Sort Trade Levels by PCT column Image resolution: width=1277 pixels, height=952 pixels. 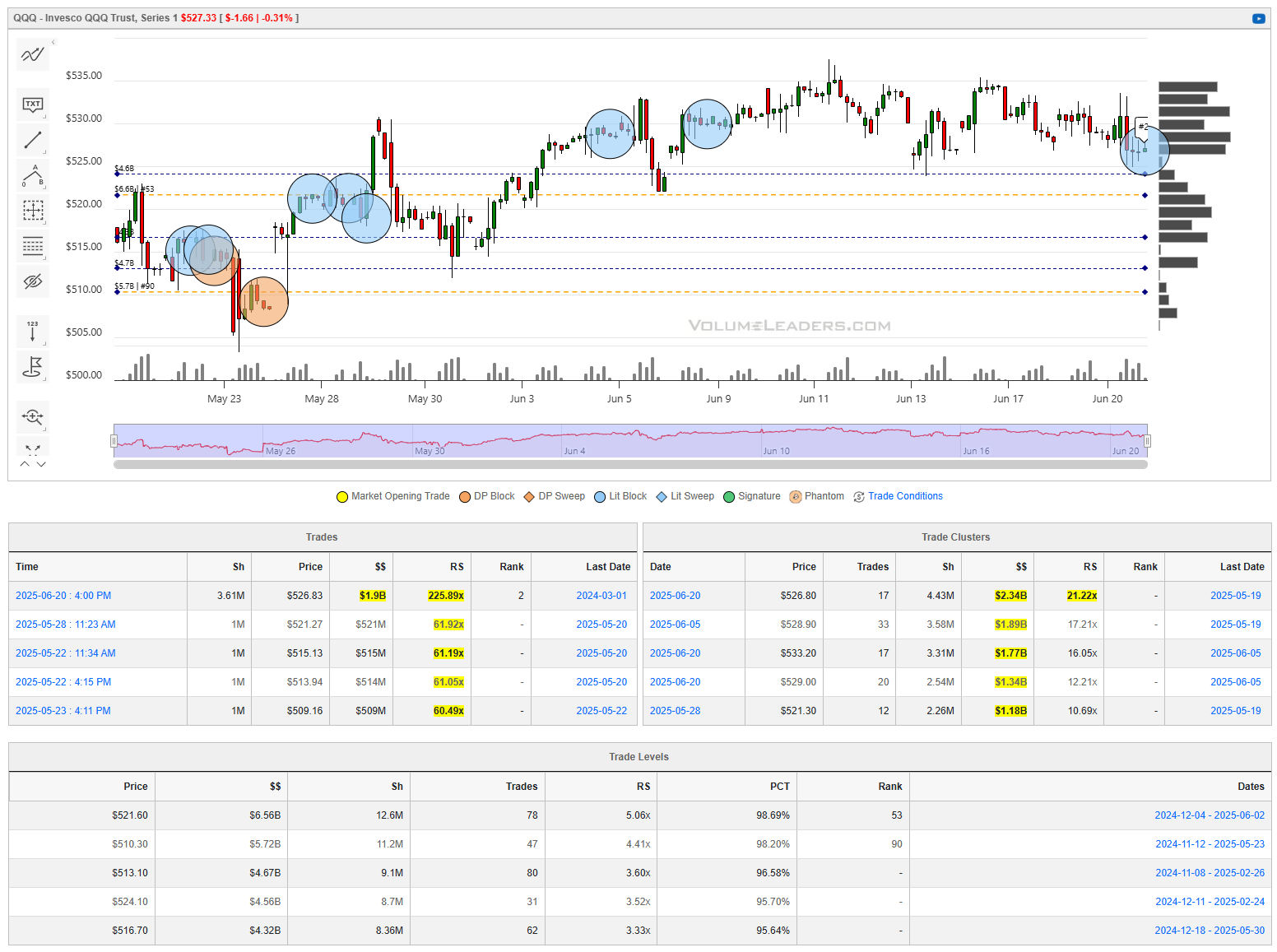[727, 787]
